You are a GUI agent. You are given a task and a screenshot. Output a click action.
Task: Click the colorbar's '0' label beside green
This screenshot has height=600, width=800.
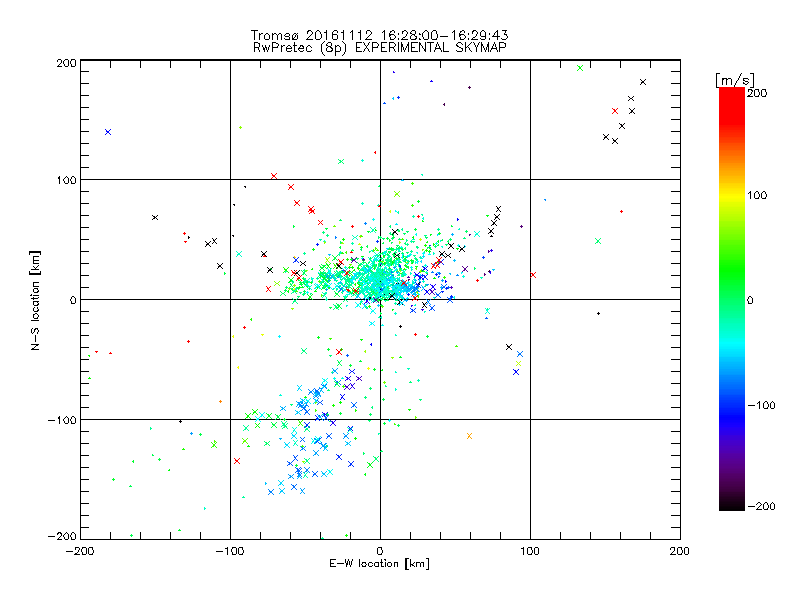click(x=750, y=301)
